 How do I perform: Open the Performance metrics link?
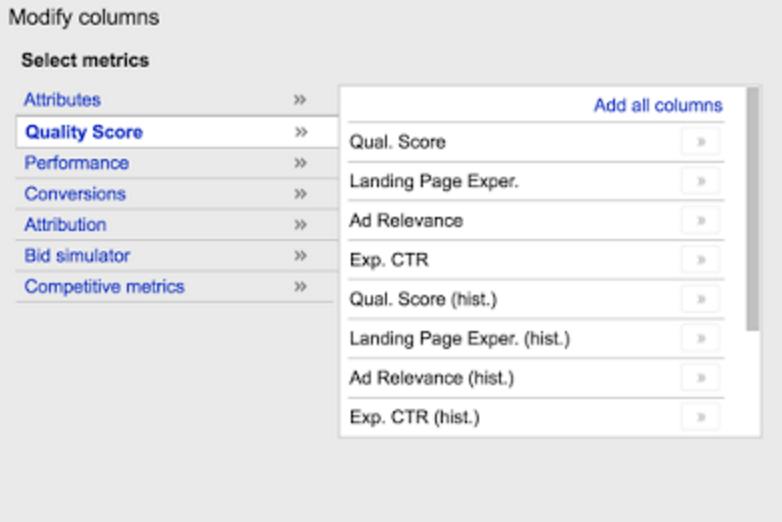(x=76, y=163)
